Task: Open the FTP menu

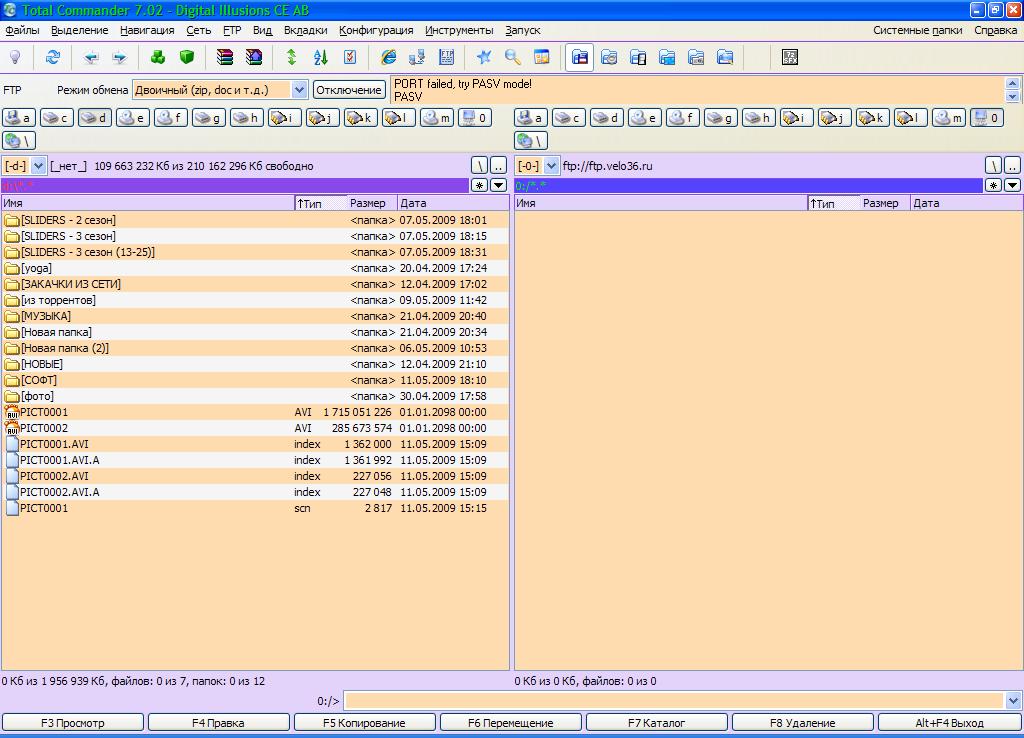Action: [232, 30]
